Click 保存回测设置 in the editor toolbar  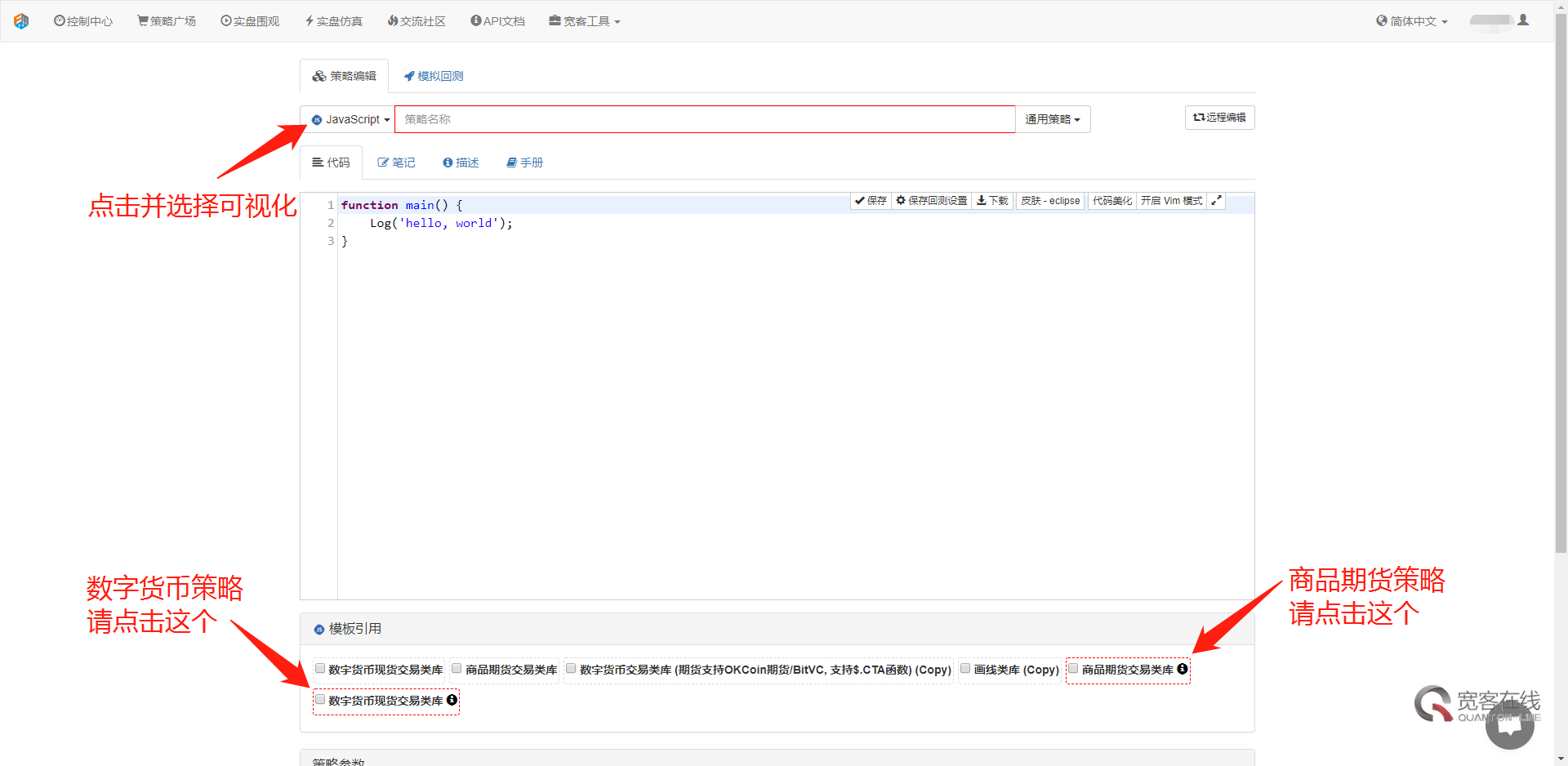click(931, 201)
